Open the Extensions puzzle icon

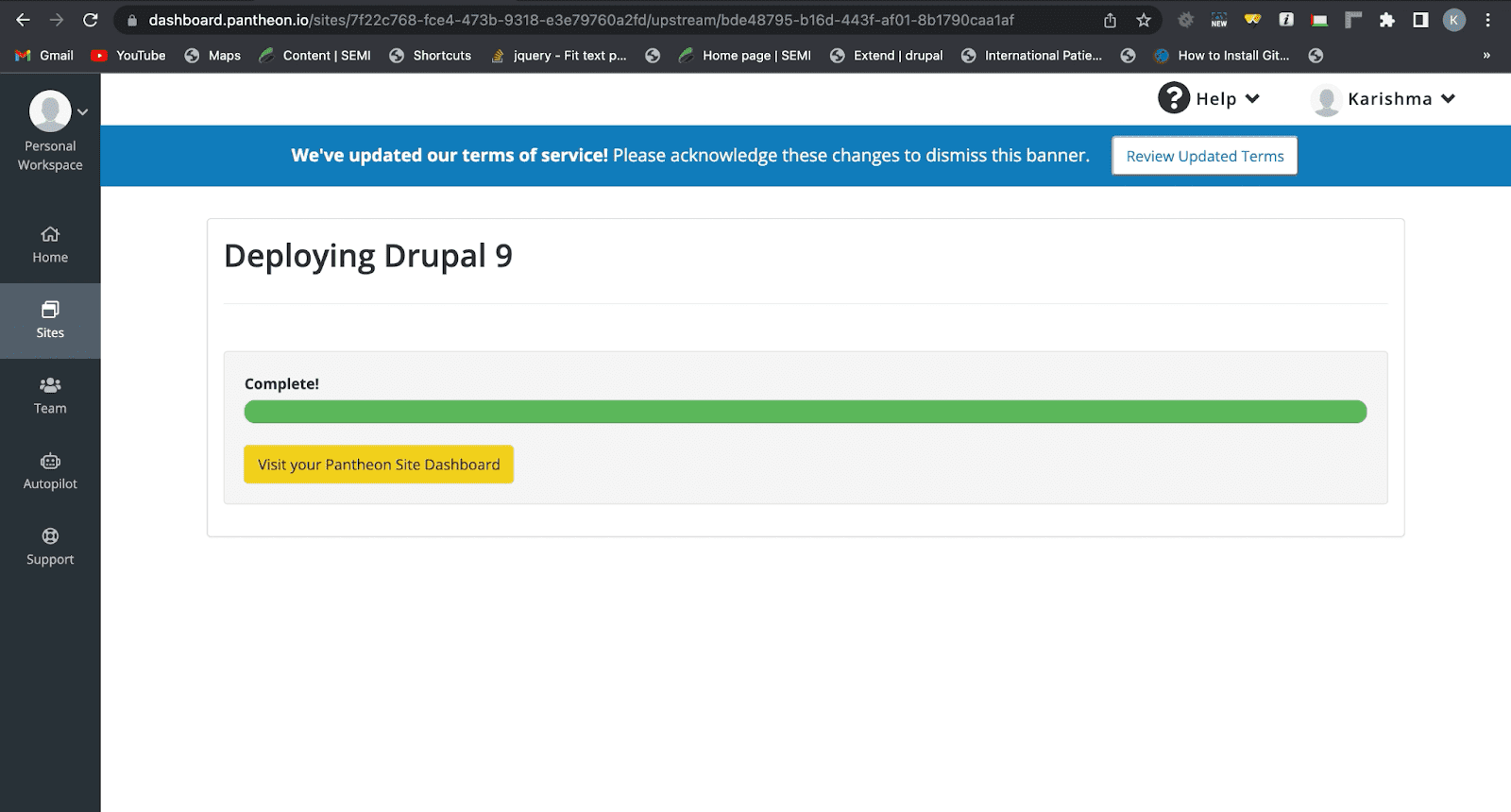click(1387, 20)
